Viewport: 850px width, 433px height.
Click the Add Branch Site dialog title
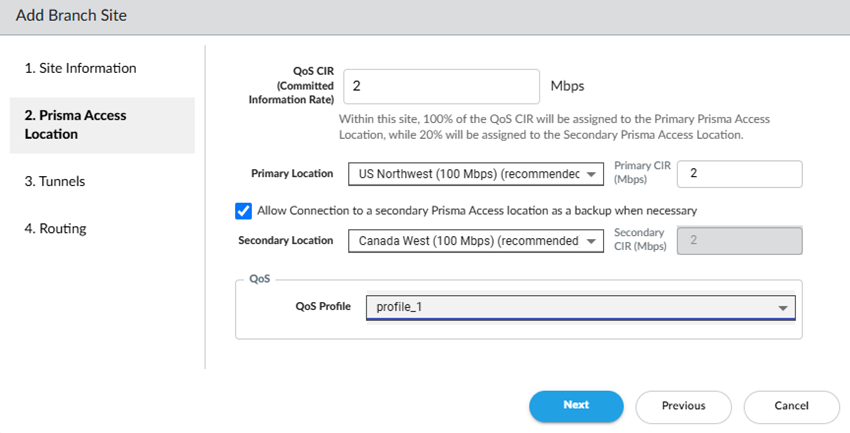pyautogui.click(x=71, y=15)
